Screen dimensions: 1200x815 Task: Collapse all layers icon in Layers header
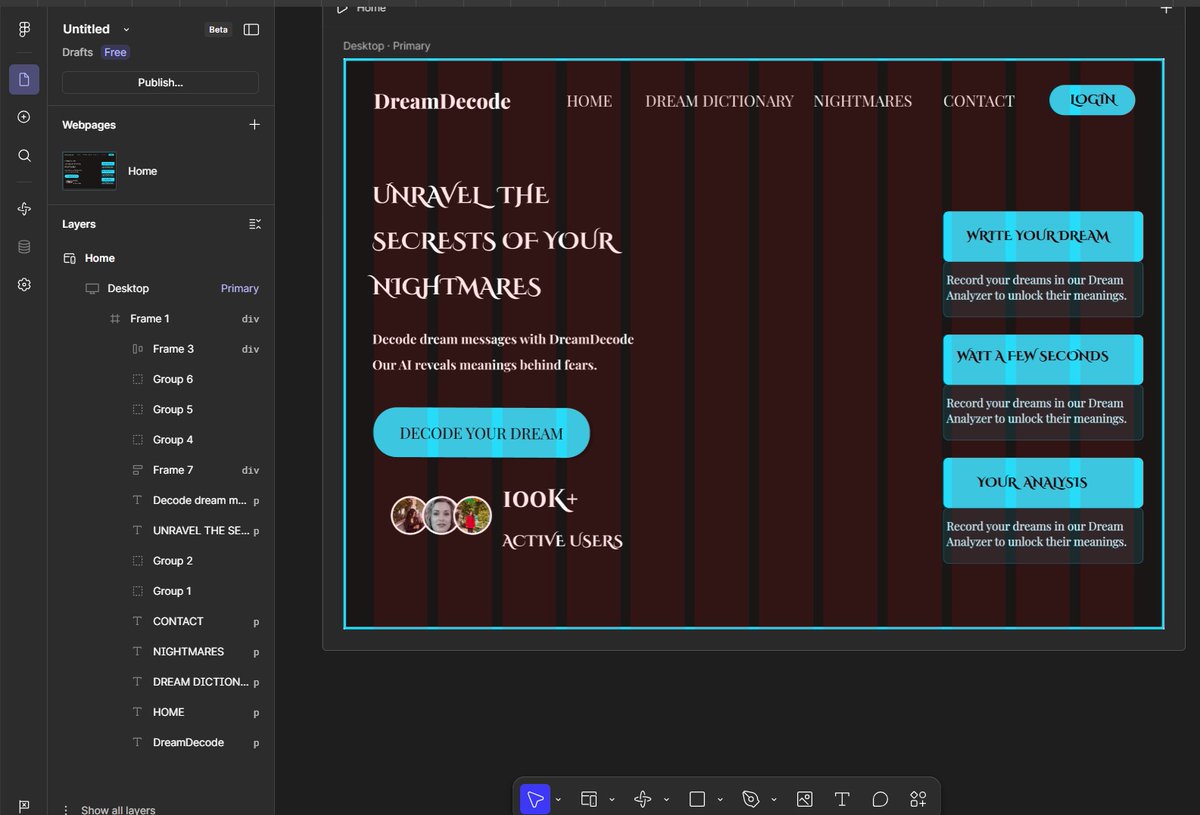coord(254,224)
